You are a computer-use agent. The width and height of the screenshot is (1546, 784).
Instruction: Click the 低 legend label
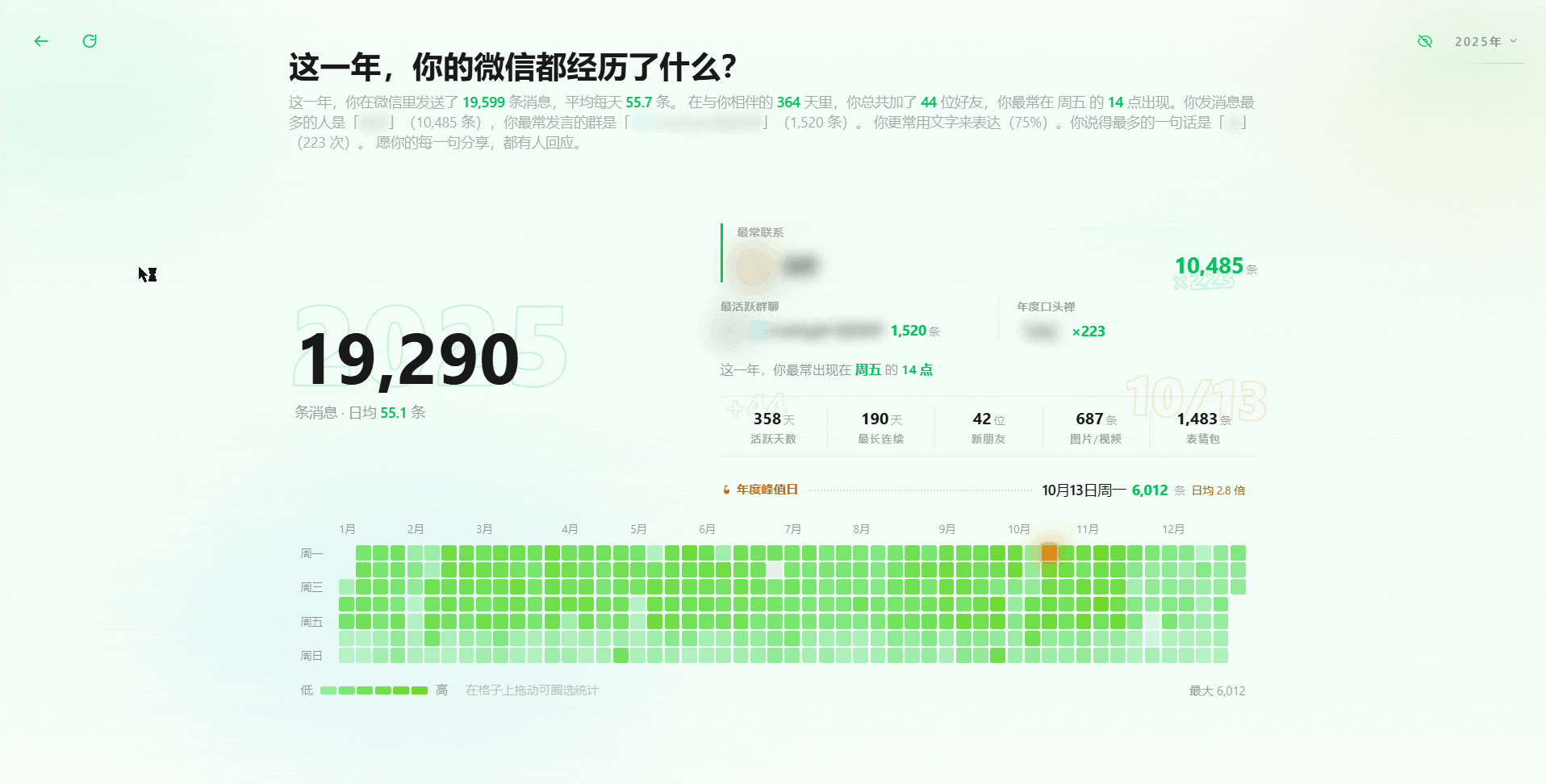click(307, 690)
